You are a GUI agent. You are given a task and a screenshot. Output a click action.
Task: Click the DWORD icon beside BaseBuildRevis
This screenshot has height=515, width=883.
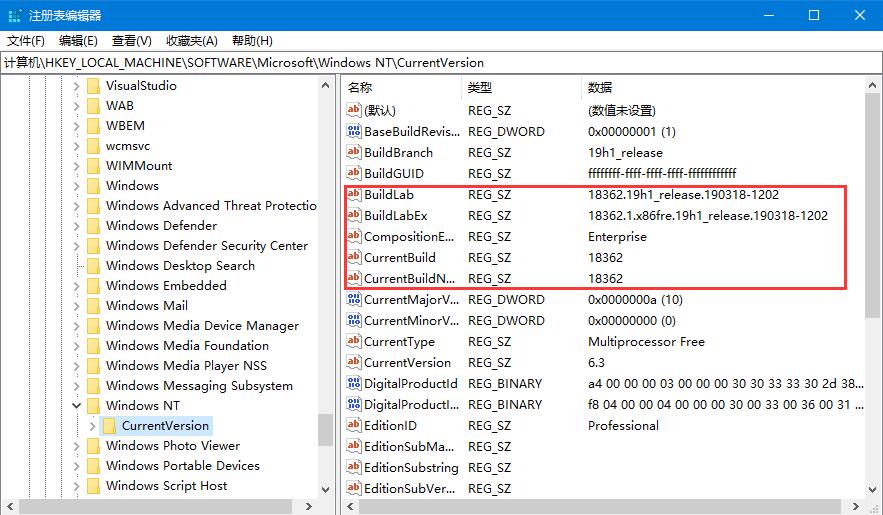(x=353, y=131)
